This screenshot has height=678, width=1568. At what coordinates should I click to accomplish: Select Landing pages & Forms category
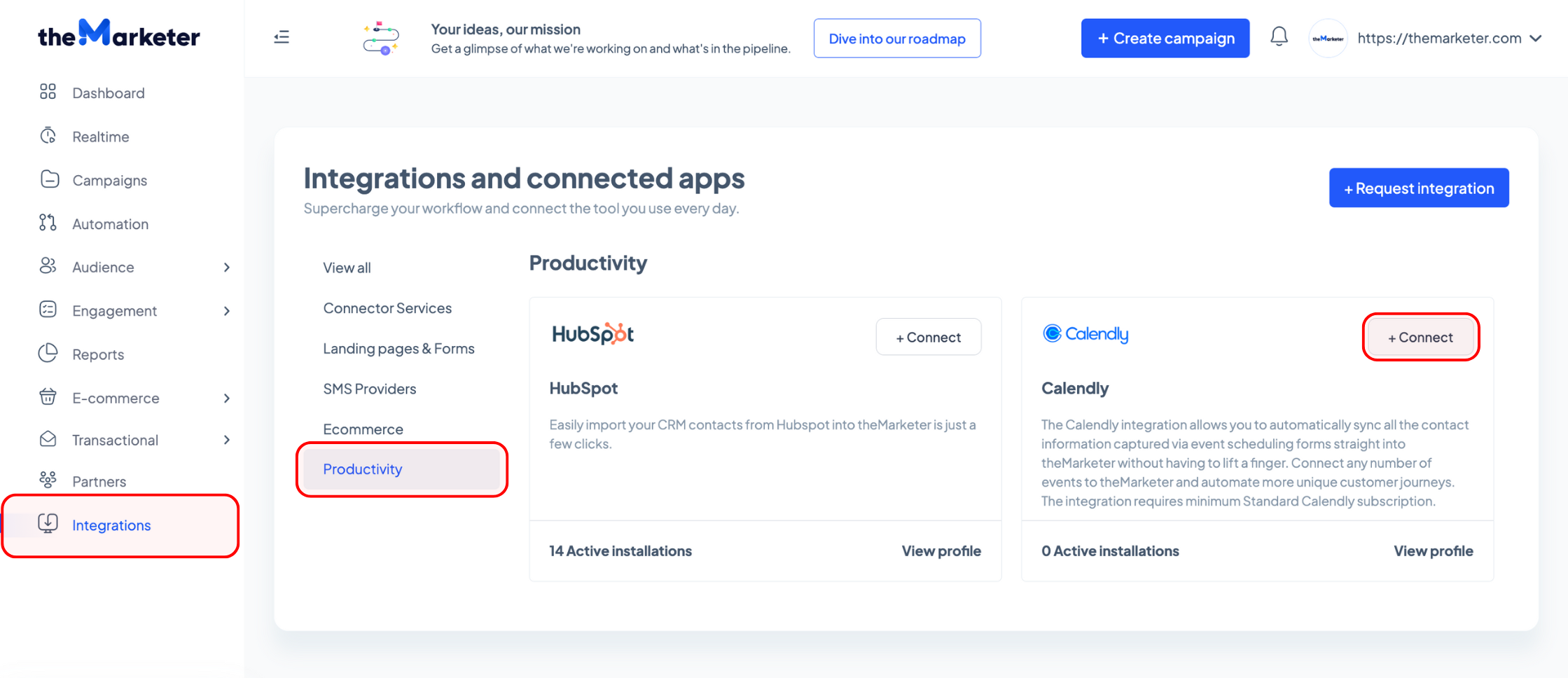(398, 348)
